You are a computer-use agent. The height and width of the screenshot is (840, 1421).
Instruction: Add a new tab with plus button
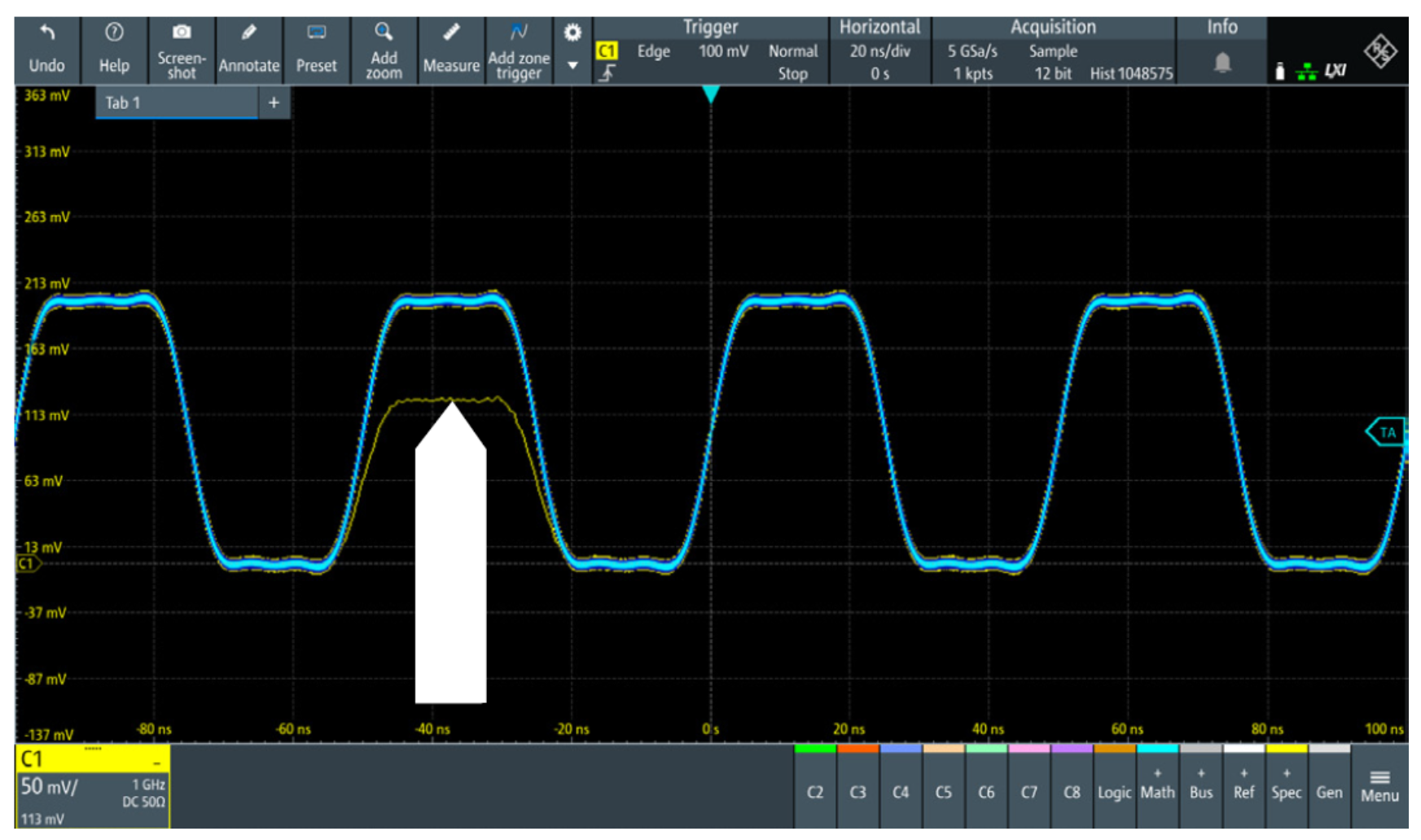(274, 103)
